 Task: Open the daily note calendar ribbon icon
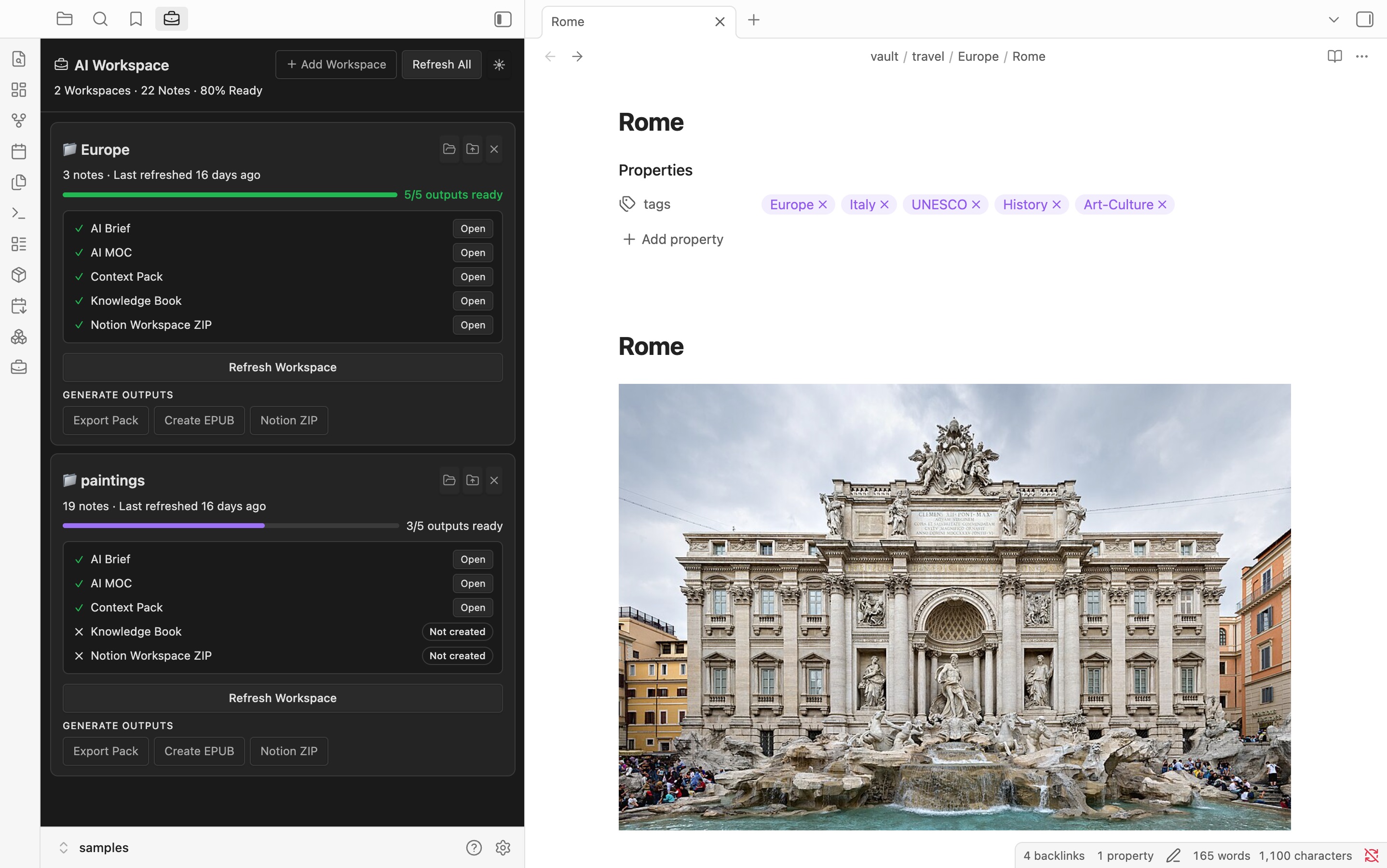coord(19,151)
